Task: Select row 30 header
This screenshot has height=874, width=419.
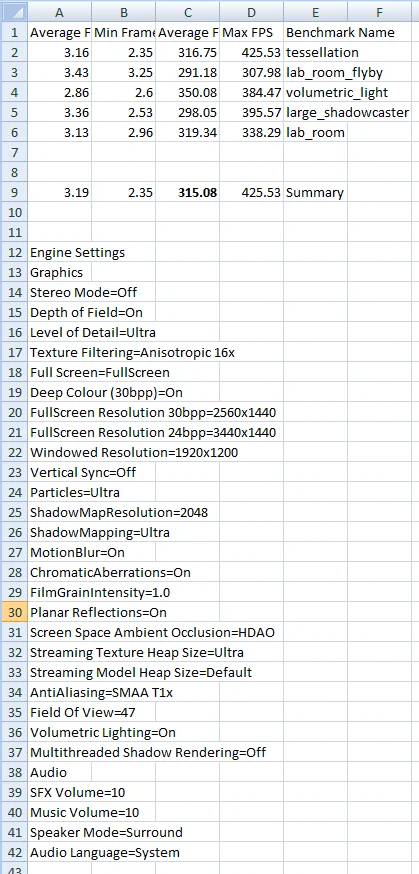Action: click(x=14, y=612)
